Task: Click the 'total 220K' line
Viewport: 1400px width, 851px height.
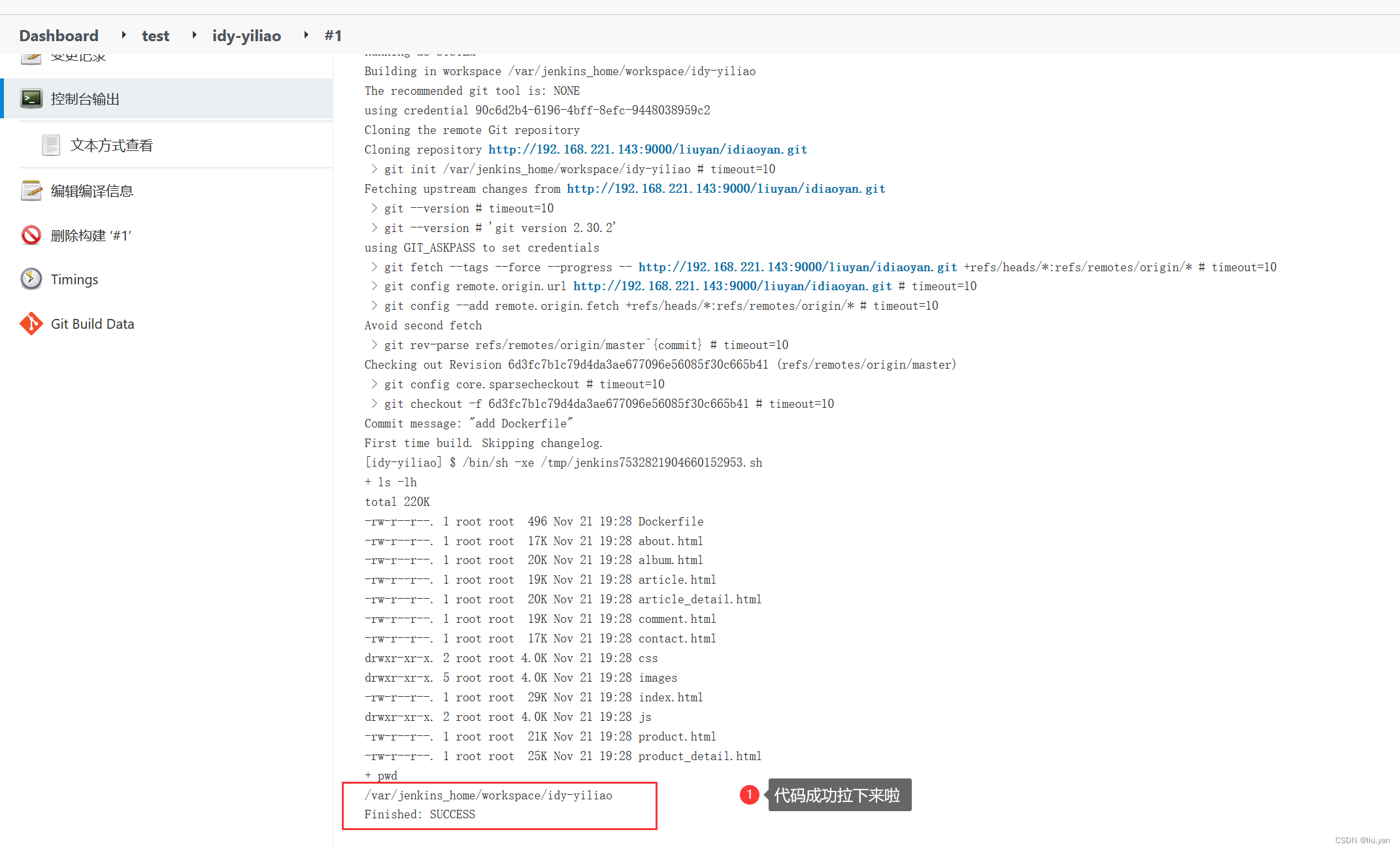Action: tap(397, 501)
